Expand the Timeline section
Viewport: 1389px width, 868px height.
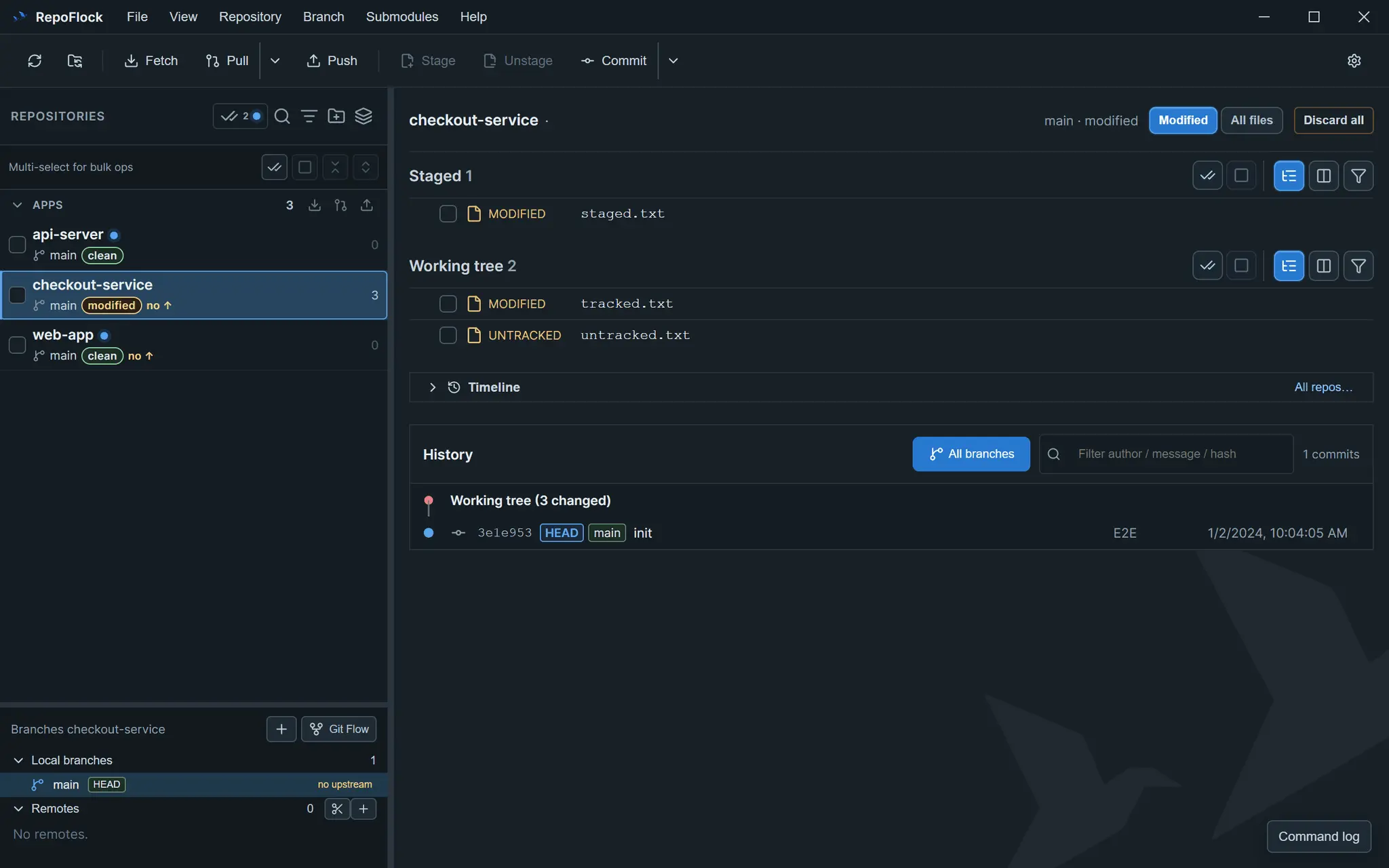tap(433, 387)
